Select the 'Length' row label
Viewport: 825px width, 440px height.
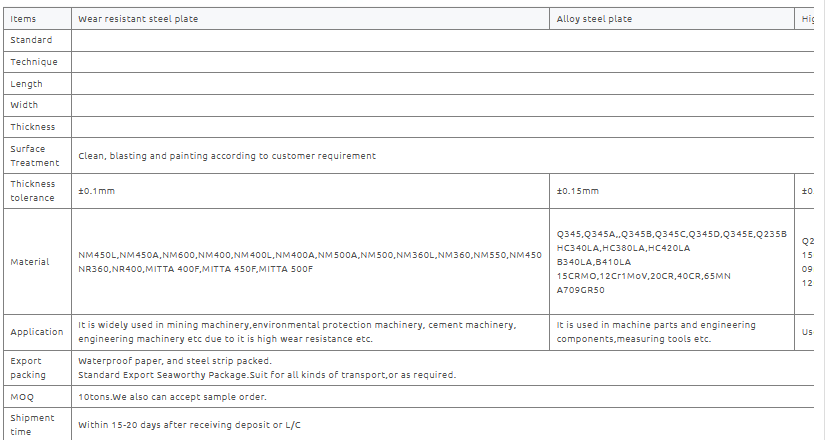[x=26, y=84]
